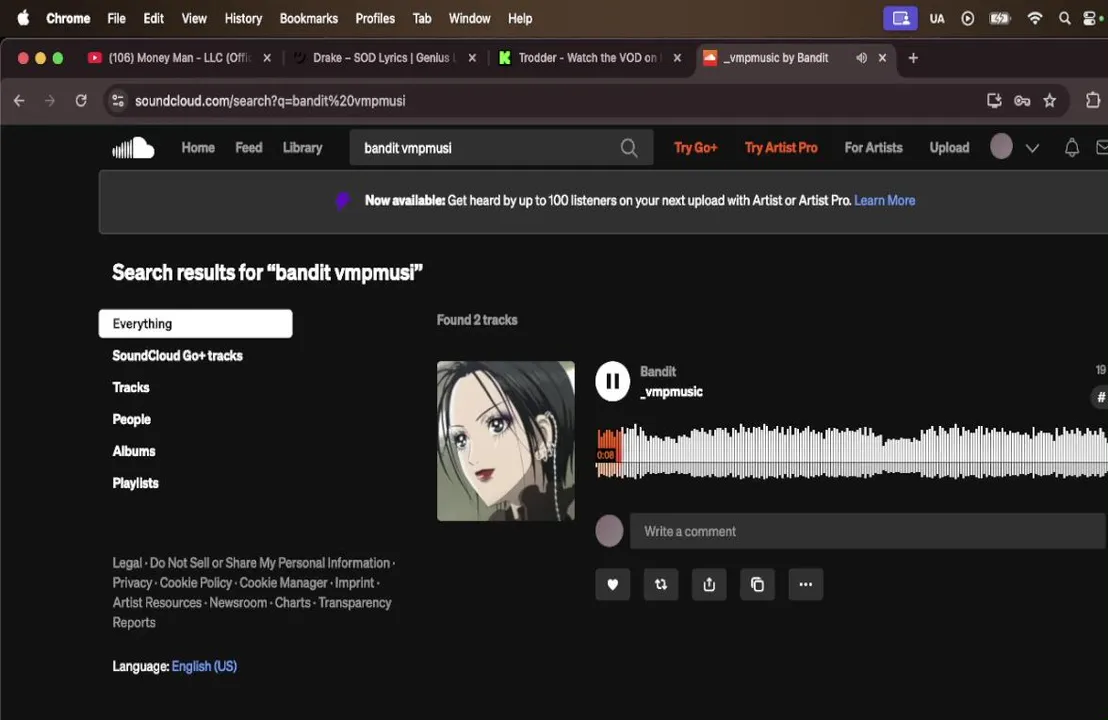Screen dimensions: 1108x720
Task: Copy the track link icon
Action: tap(757, 584)
